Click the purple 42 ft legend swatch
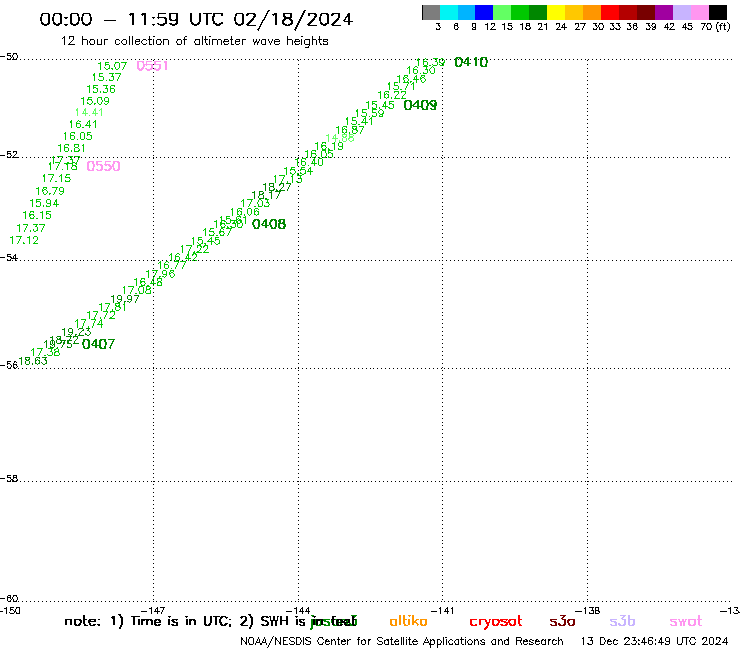Viewport: 740px width, 650px height. 664,12
